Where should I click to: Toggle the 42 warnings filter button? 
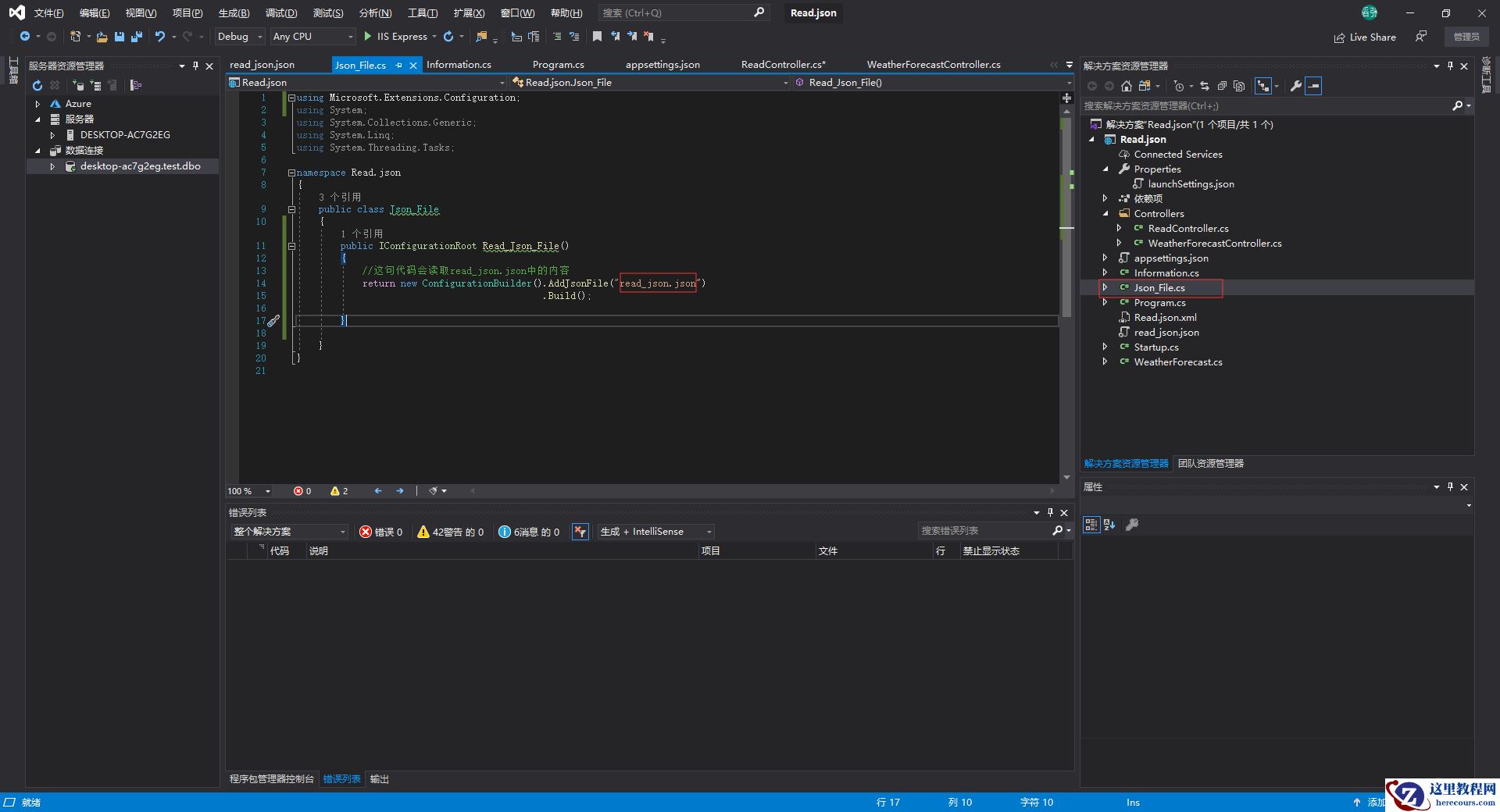point(450,532)
